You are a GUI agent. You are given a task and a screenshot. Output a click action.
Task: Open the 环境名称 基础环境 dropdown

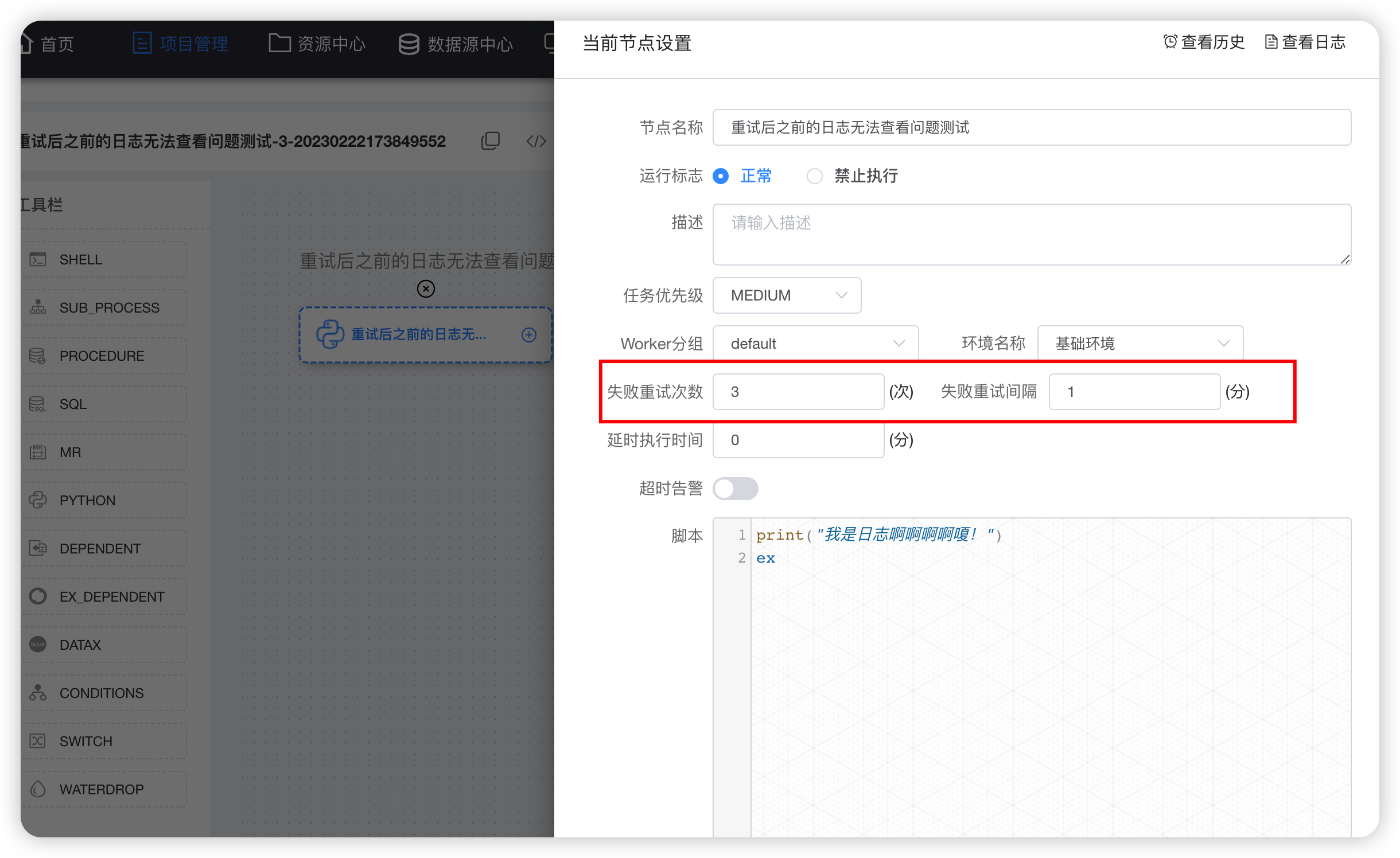click(1141, 344)
